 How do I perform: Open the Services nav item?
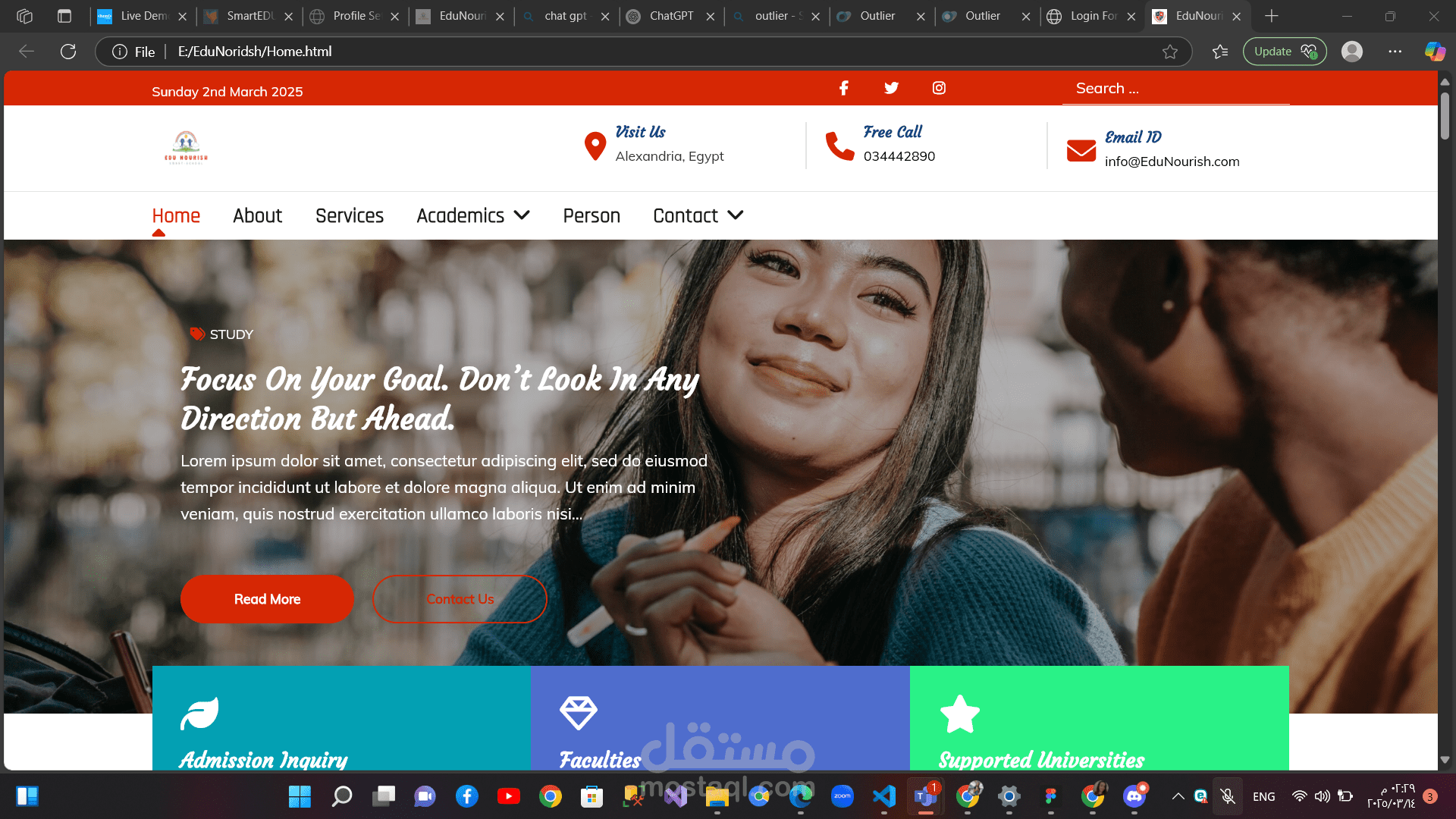350,216
